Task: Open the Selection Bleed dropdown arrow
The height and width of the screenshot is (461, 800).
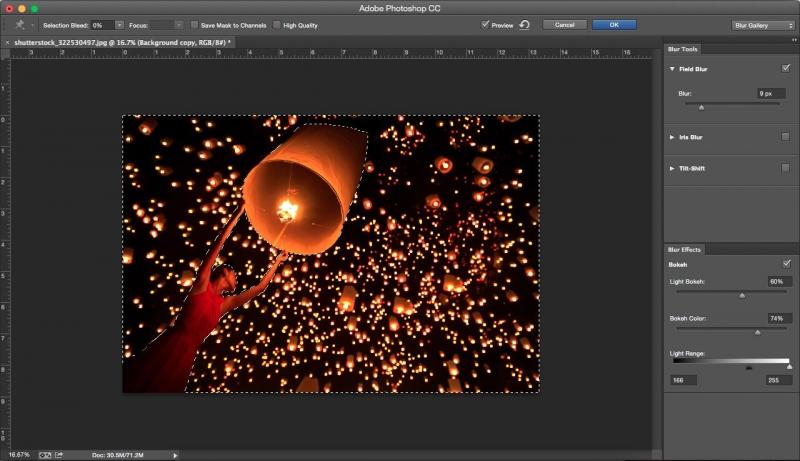Action: [x=119, y=24]
